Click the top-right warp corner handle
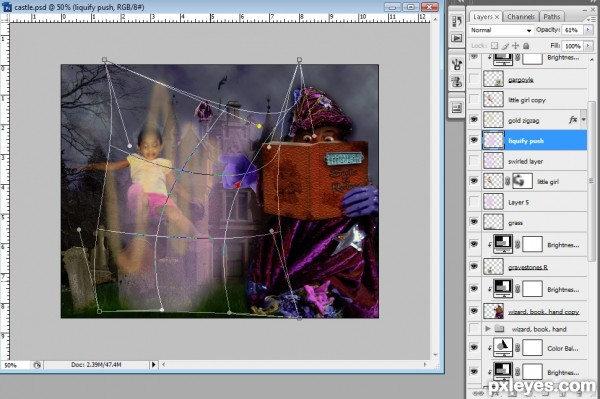Viewport: 600px width, 399px height. click(299, 60)
